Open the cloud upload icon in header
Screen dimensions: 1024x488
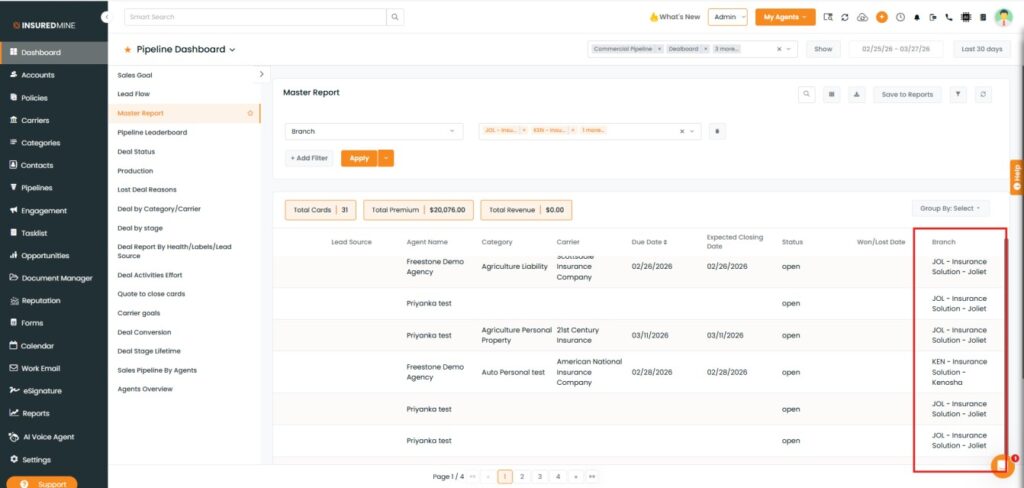[x=863, y=17]
